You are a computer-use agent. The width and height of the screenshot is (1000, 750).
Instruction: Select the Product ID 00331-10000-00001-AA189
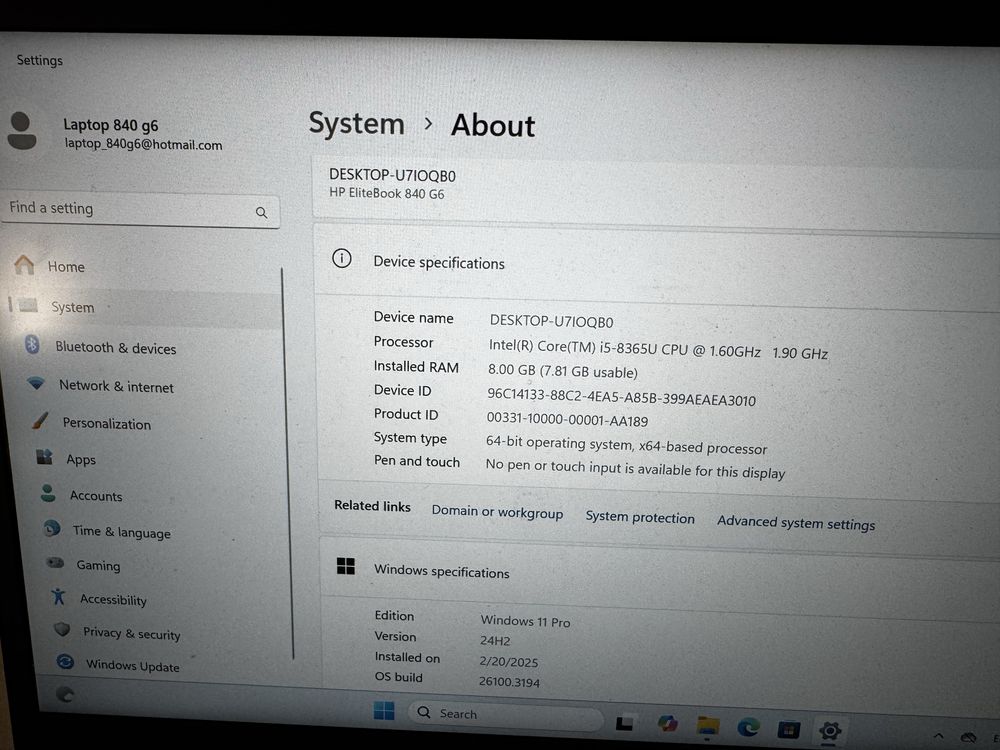click(567, 420)
